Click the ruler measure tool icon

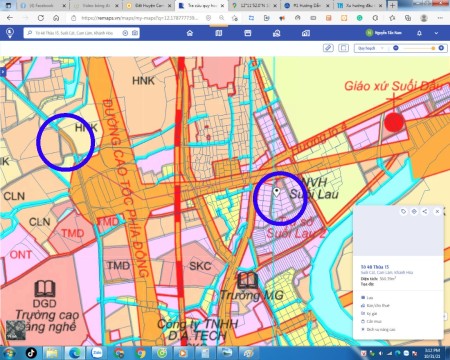tap(328, 48)
